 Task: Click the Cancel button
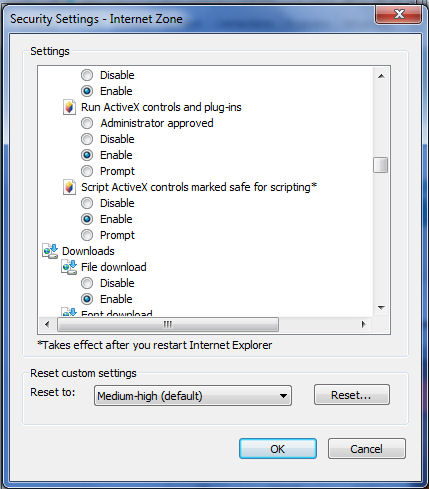click(x=367, y=449)
